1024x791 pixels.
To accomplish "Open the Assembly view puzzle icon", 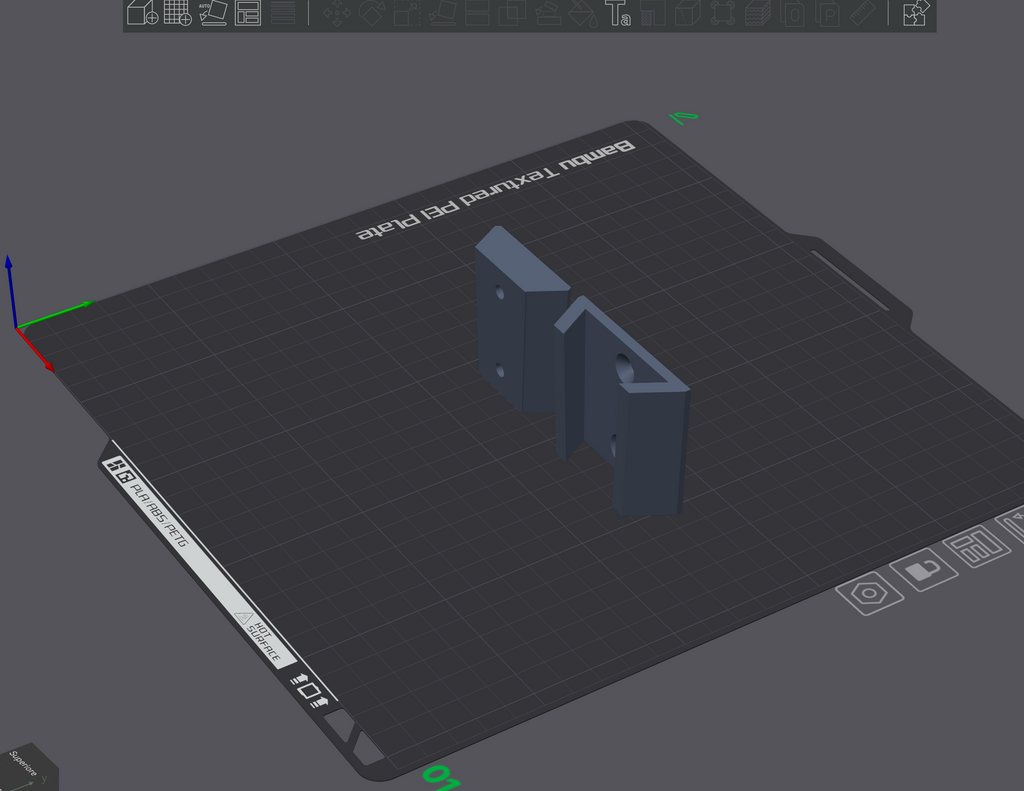I will click(916, 12).
